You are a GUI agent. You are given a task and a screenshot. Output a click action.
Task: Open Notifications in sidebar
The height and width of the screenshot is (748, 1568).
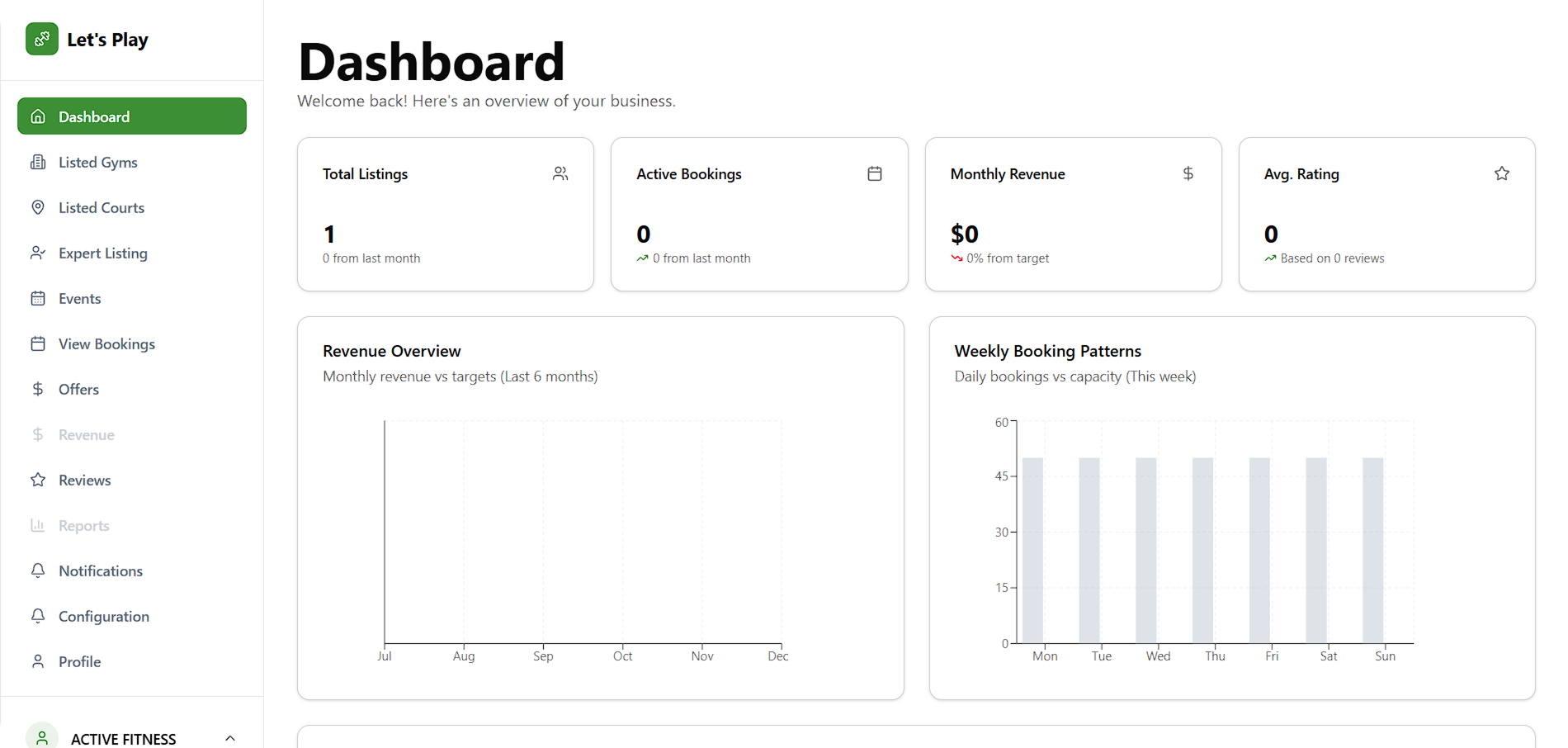click(x=132, y=570)
